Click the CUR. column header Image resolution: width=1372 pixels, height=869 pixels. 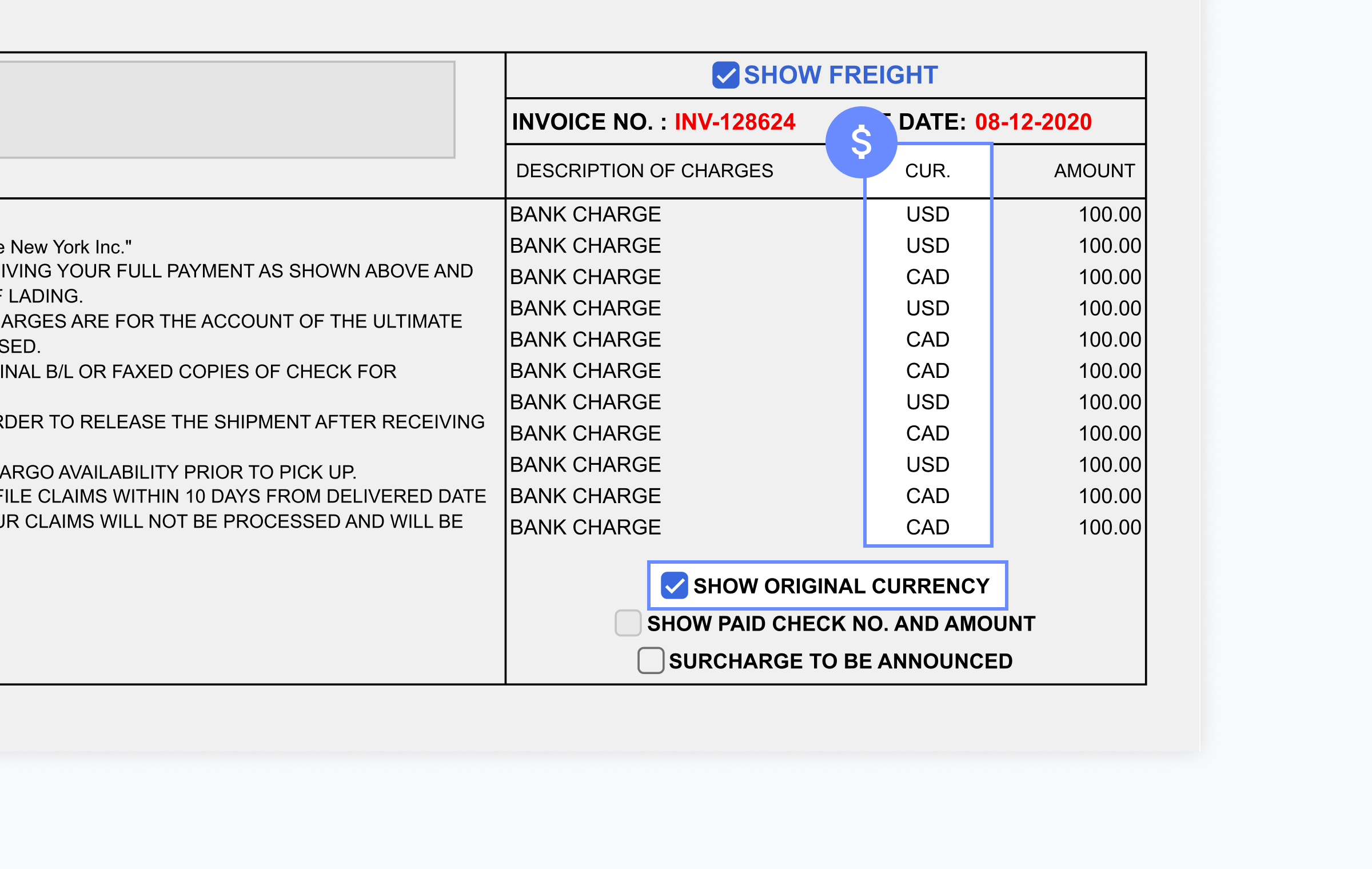927,171
